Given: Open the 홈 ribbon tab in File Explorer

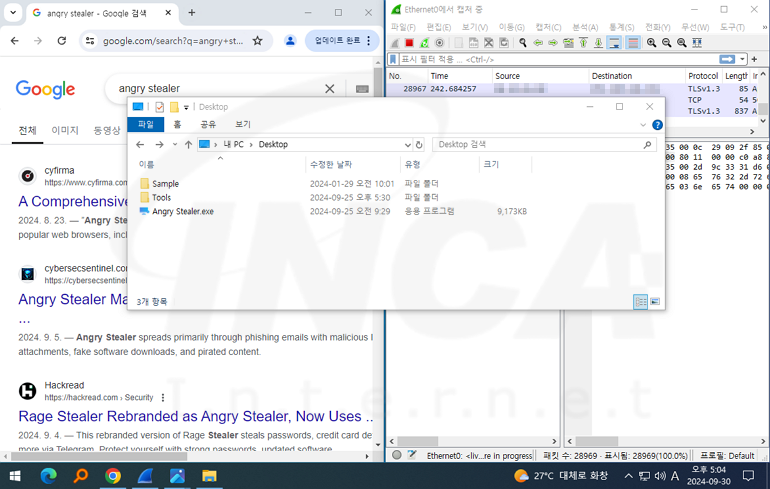Looking at the screenshot, I should tap(177, 124).
